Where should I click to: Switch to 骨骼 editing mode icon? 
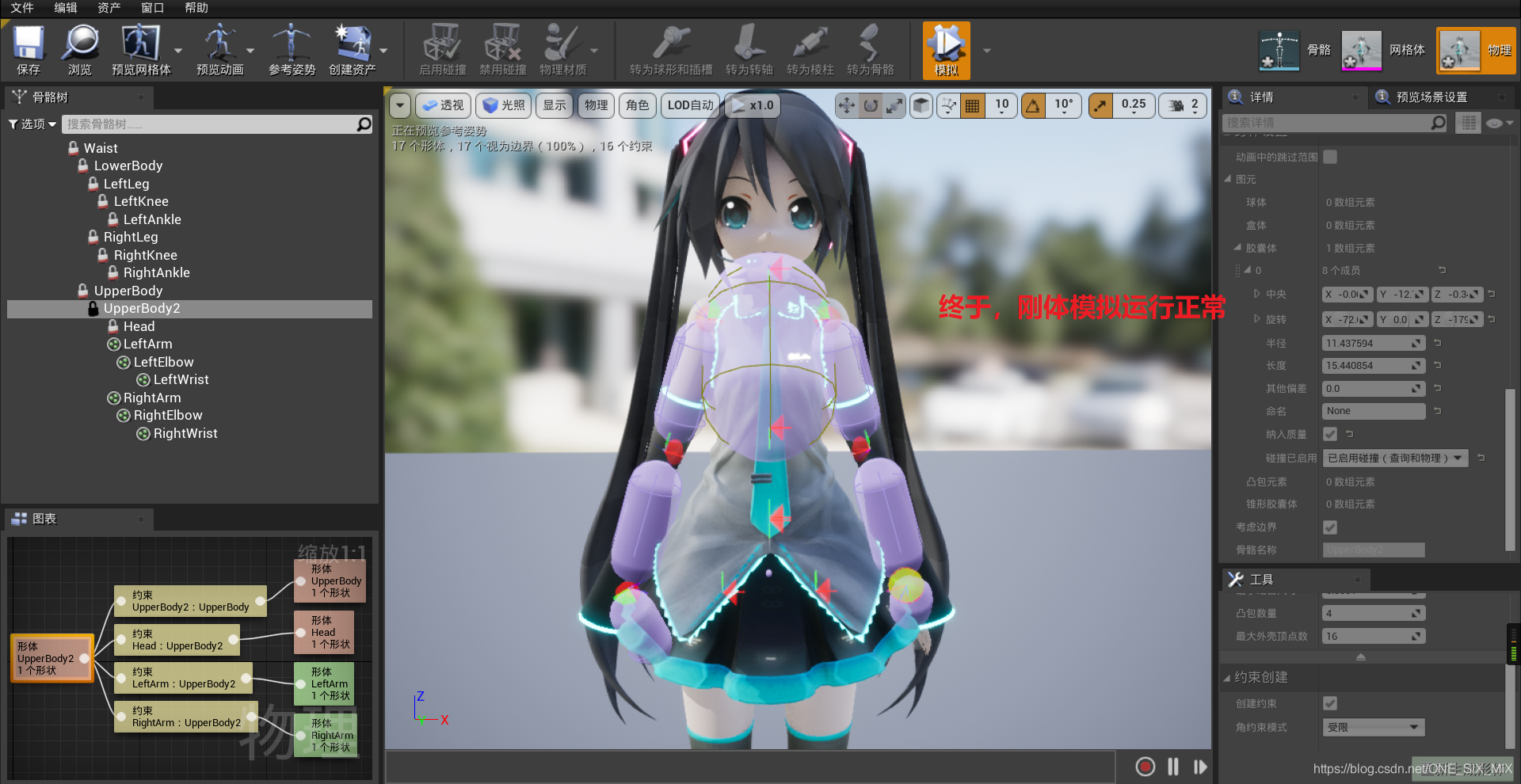(1278, 49)
